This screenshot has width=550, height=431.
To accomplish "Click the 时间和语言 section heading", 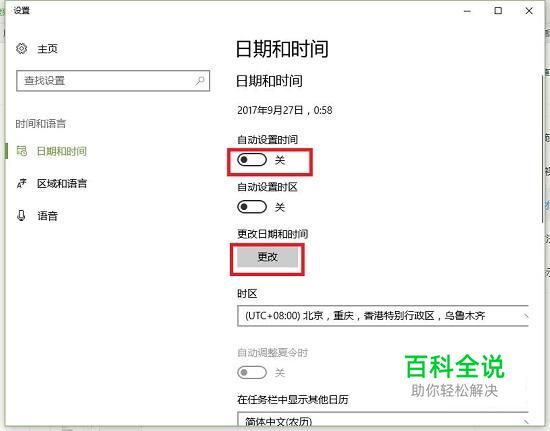I will pyautogui.click(x=41, y=123).
